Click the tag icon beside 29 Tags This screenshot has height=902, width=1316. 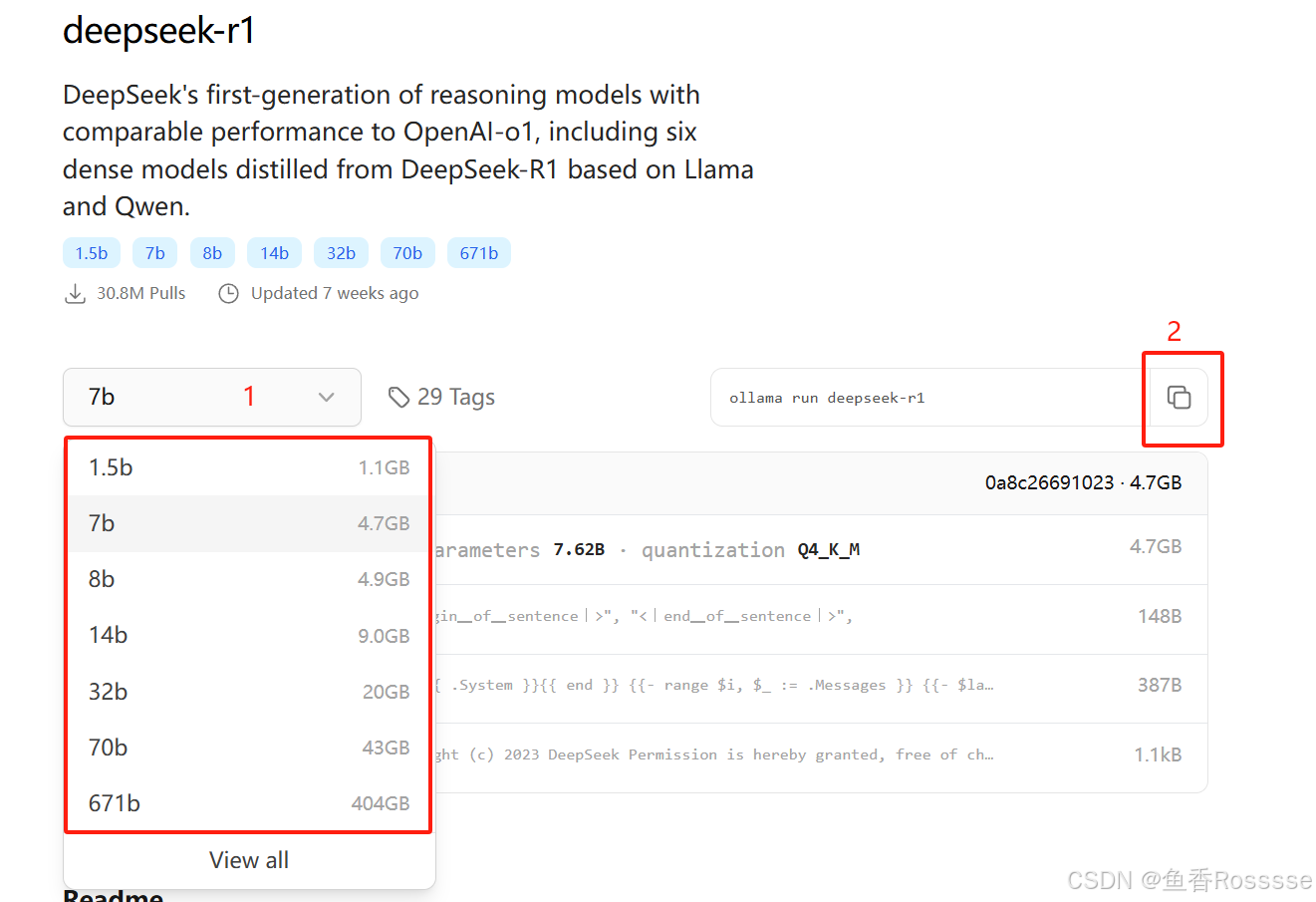point(398,397)
